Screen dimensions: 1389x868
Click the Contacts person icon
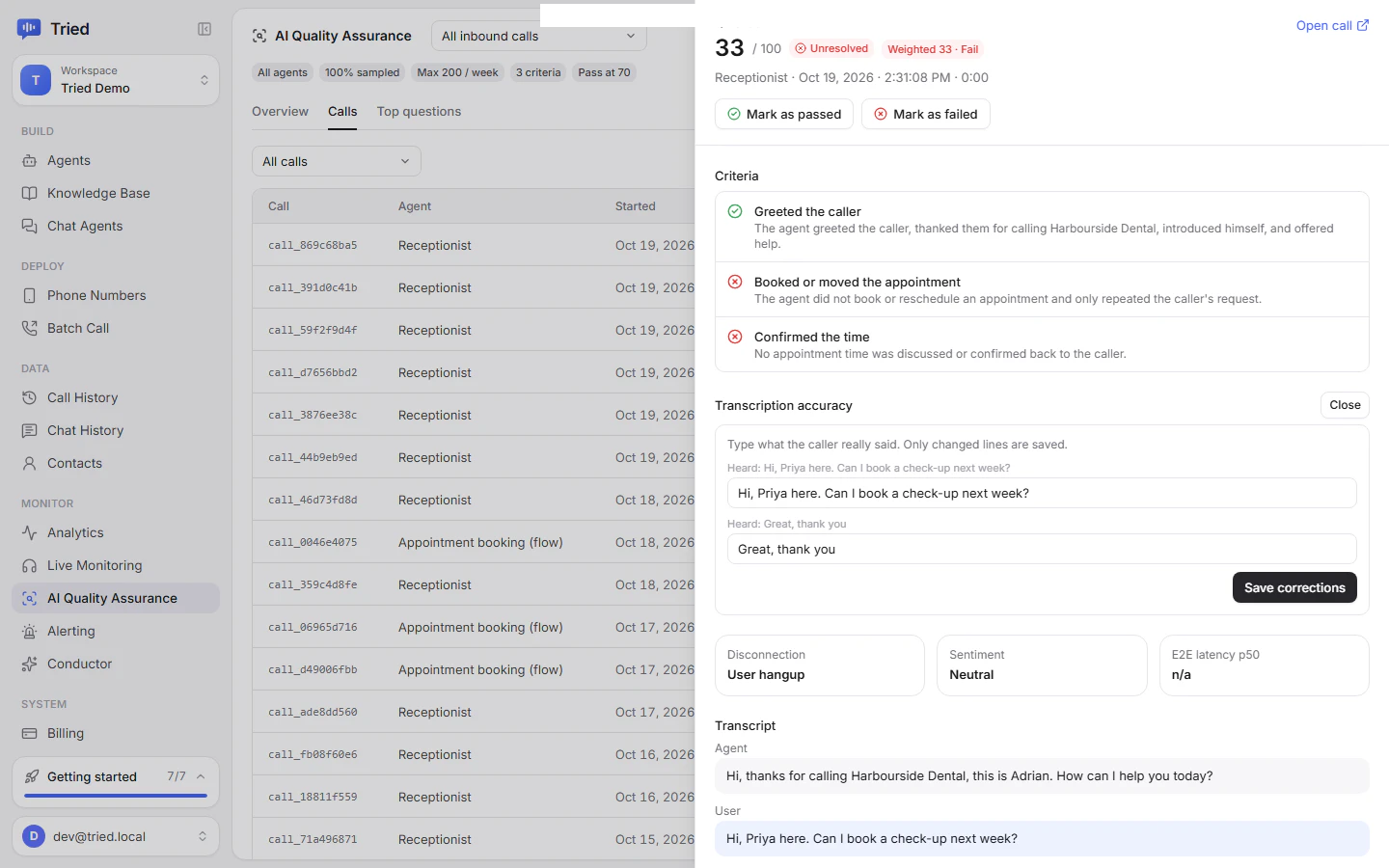30,463
